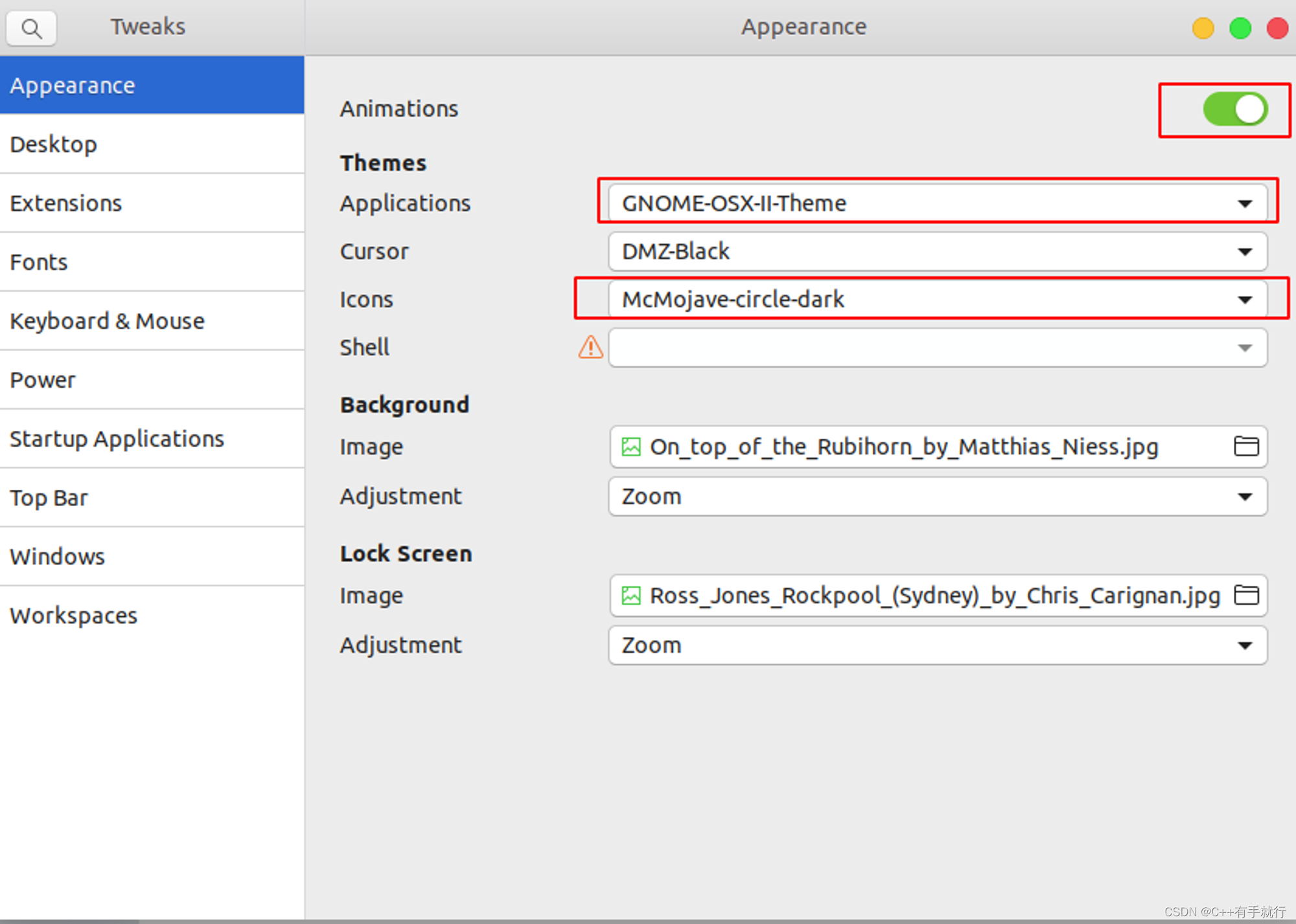Switch to the Extensions section

pos(66,203)
